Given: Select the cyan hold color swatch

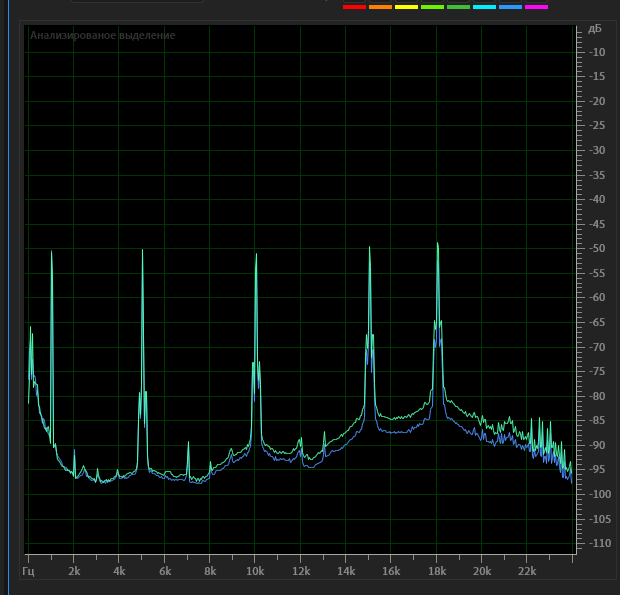Looking at the screenshot, I should 484,7.
